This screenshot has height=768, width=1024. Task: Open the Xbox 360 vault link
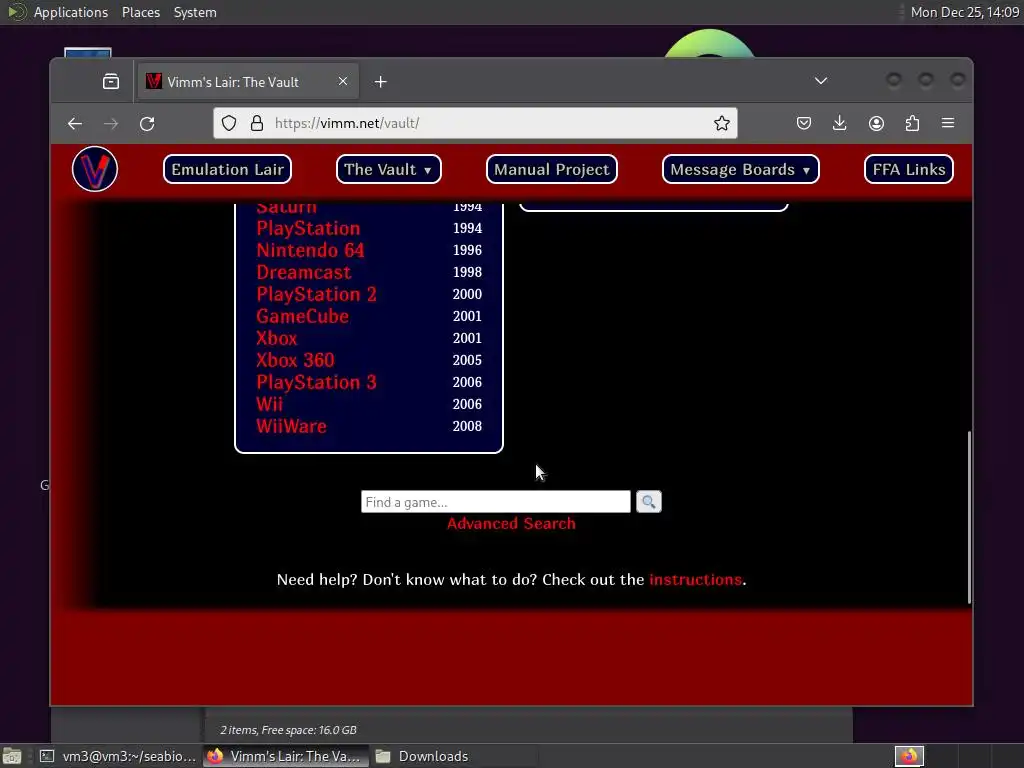click(295, 360)
